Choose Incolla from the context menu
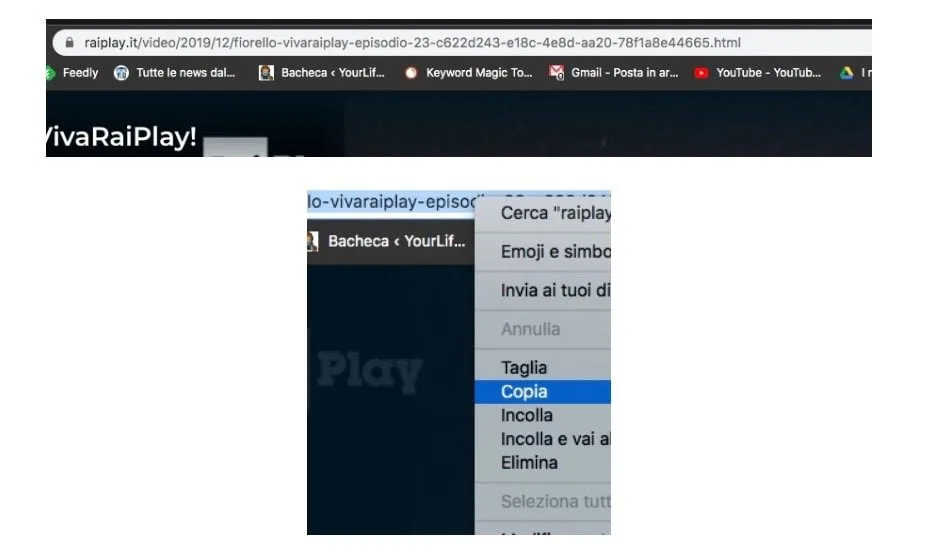The height and width of the screenshot is (545, 939). pyautogui.click(x=543, y=416)
